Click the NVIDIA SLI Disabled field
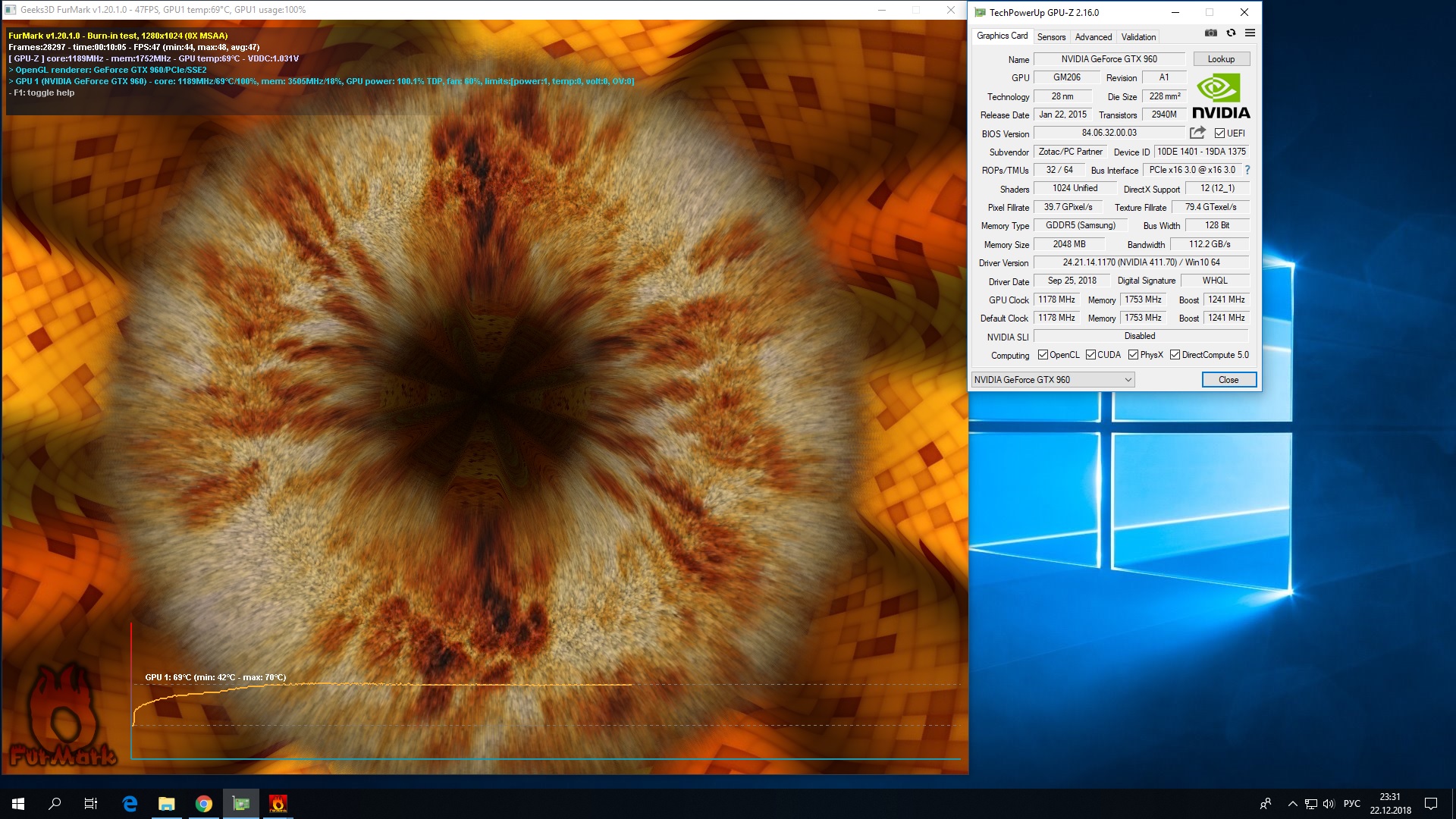Screen dimensions: 1456x819 (x=1140, y=336)
